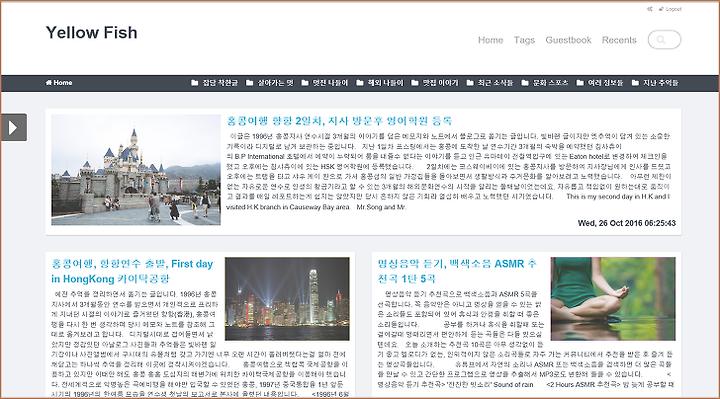Open the 해외 나들이 category
The width and height of the screenshot is (720, 399).
coord(380,83)
